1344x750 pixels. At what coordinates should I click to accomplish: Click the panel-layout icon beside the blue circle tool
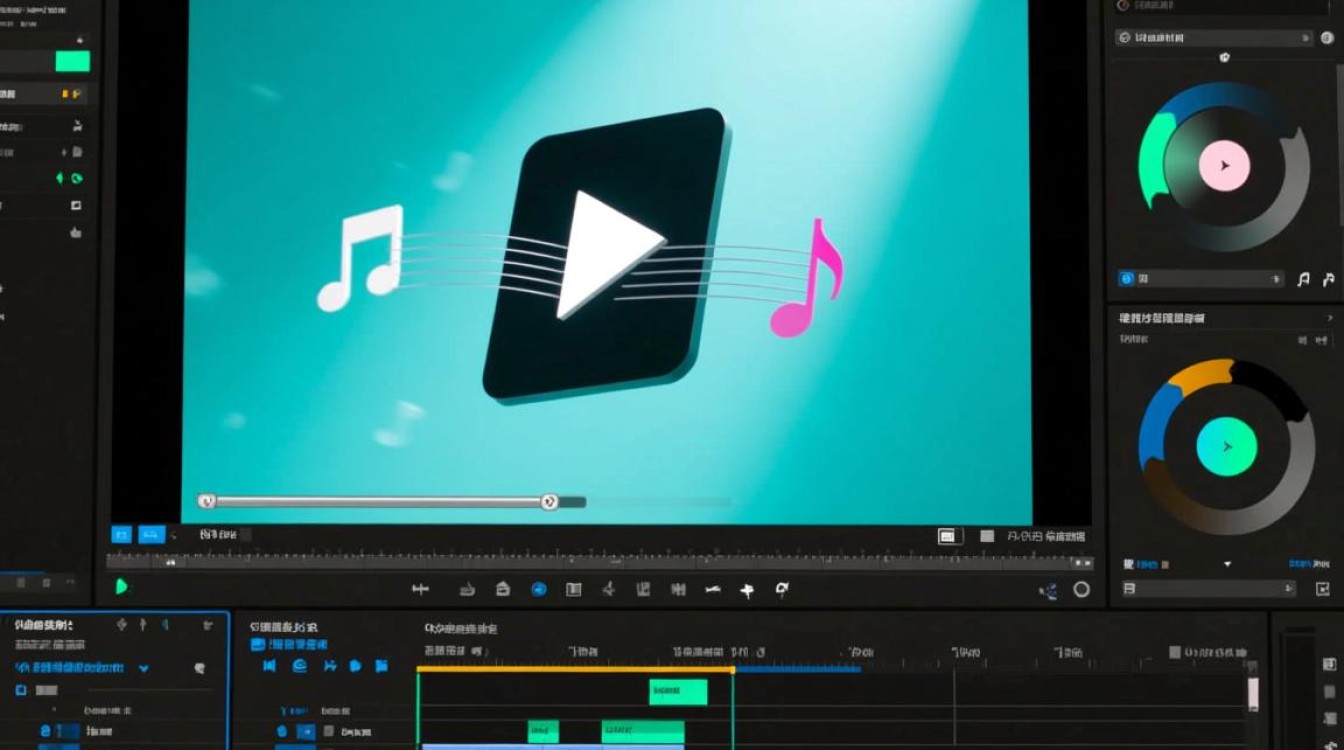(x=573, y=589)
